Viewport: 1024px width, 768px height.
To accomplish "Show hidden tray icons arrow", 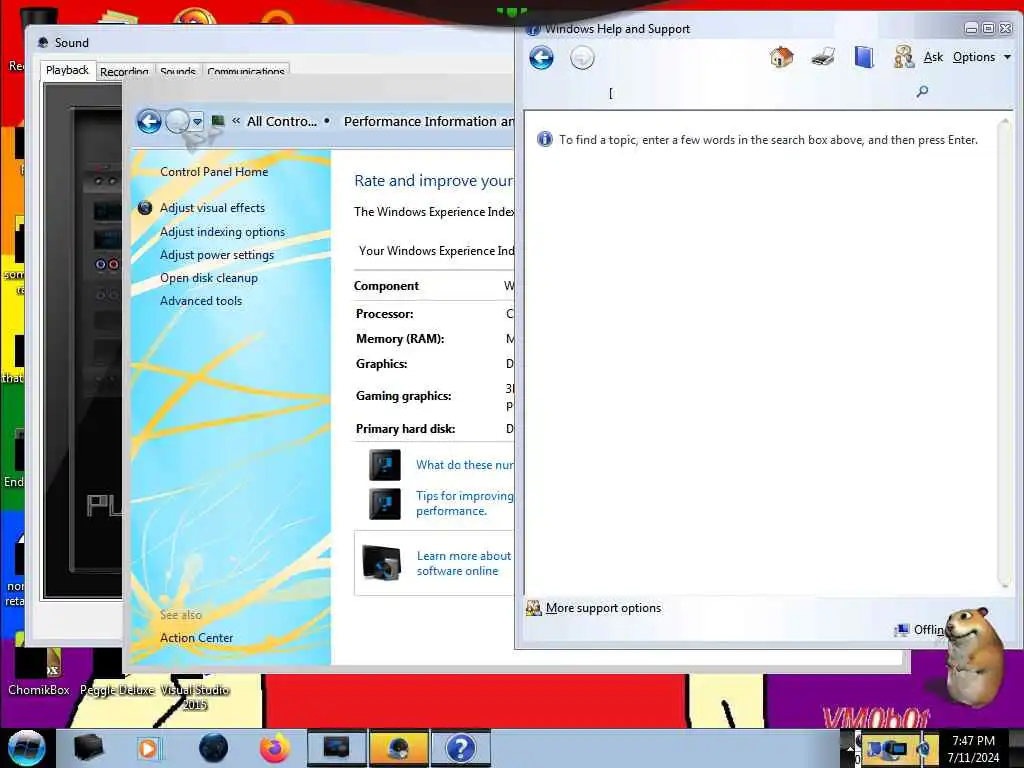I will (x=850, y=748).
